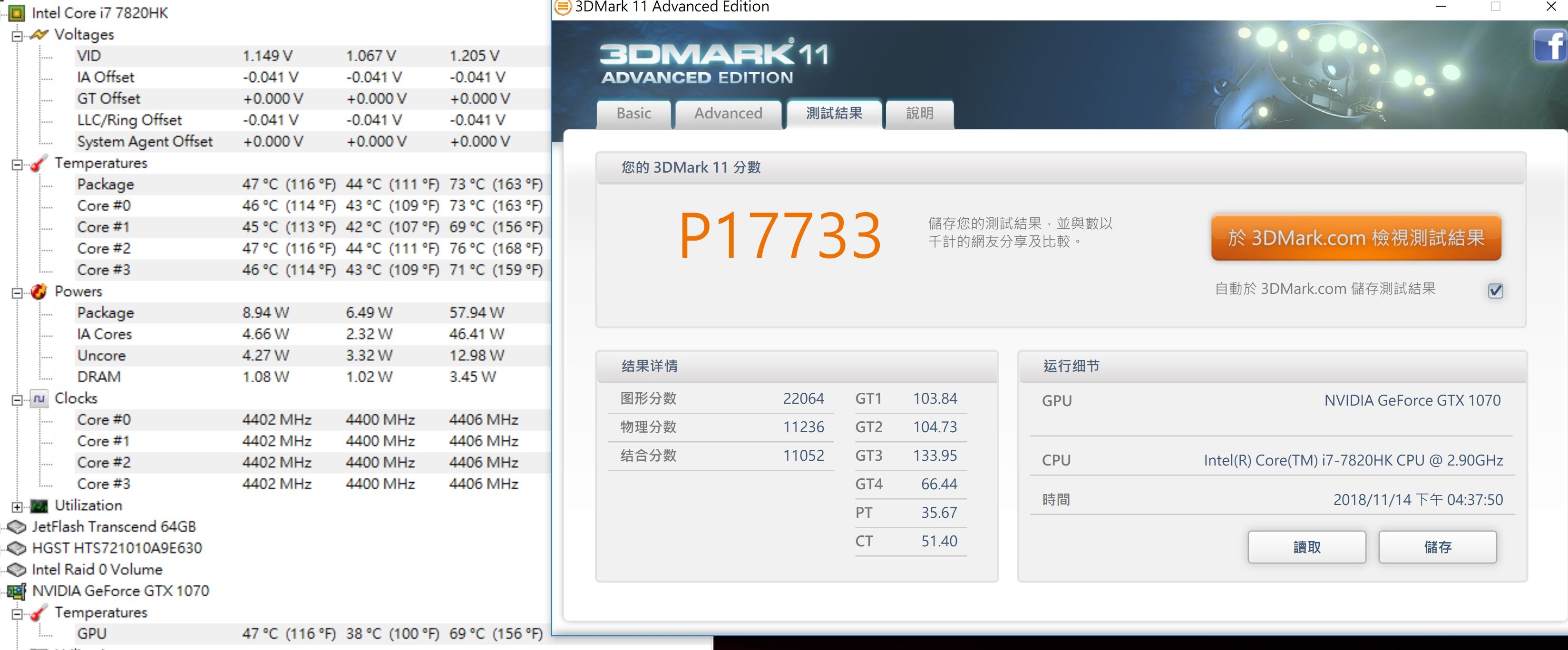
Task: Click the 结合分数 score 11052
Action: pos(803,456)
